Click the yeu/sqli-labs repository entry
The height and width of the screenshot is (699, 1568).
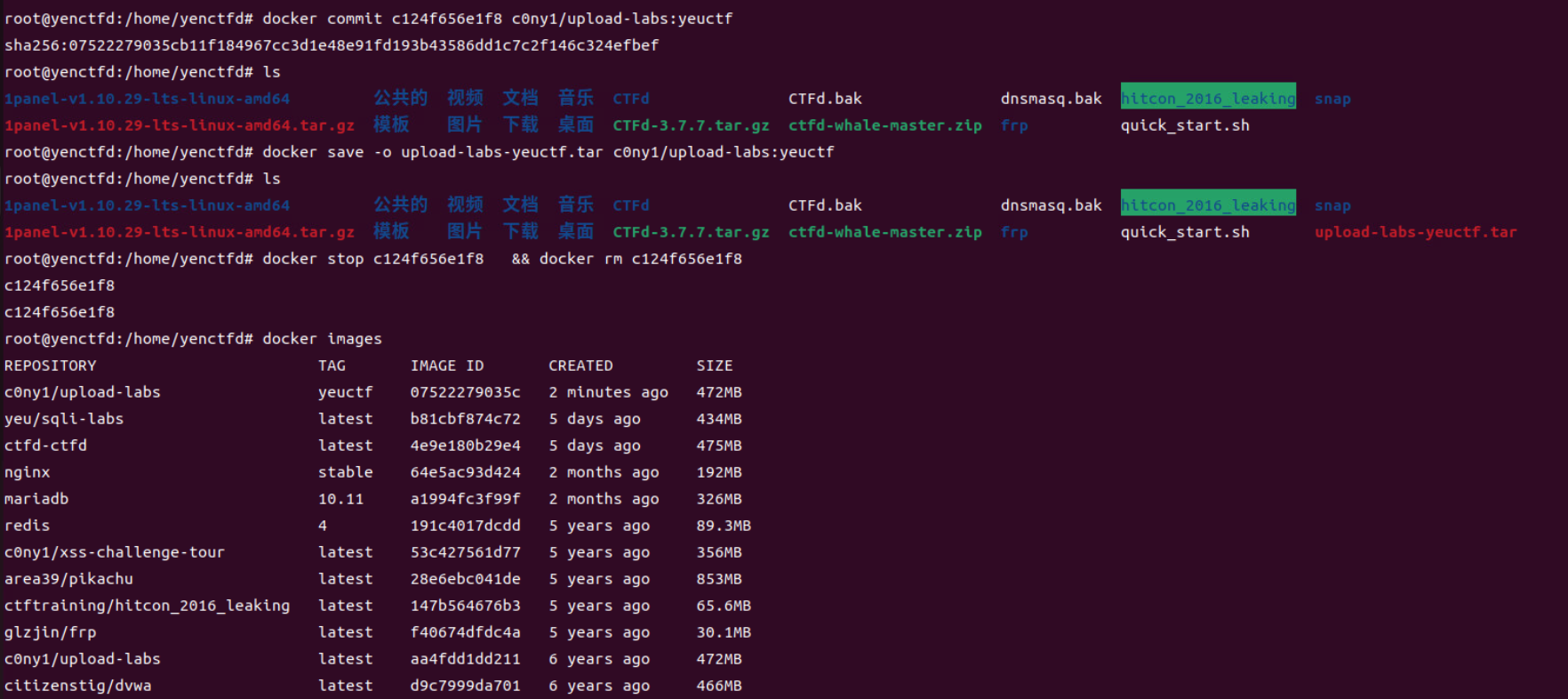(64, 419)
